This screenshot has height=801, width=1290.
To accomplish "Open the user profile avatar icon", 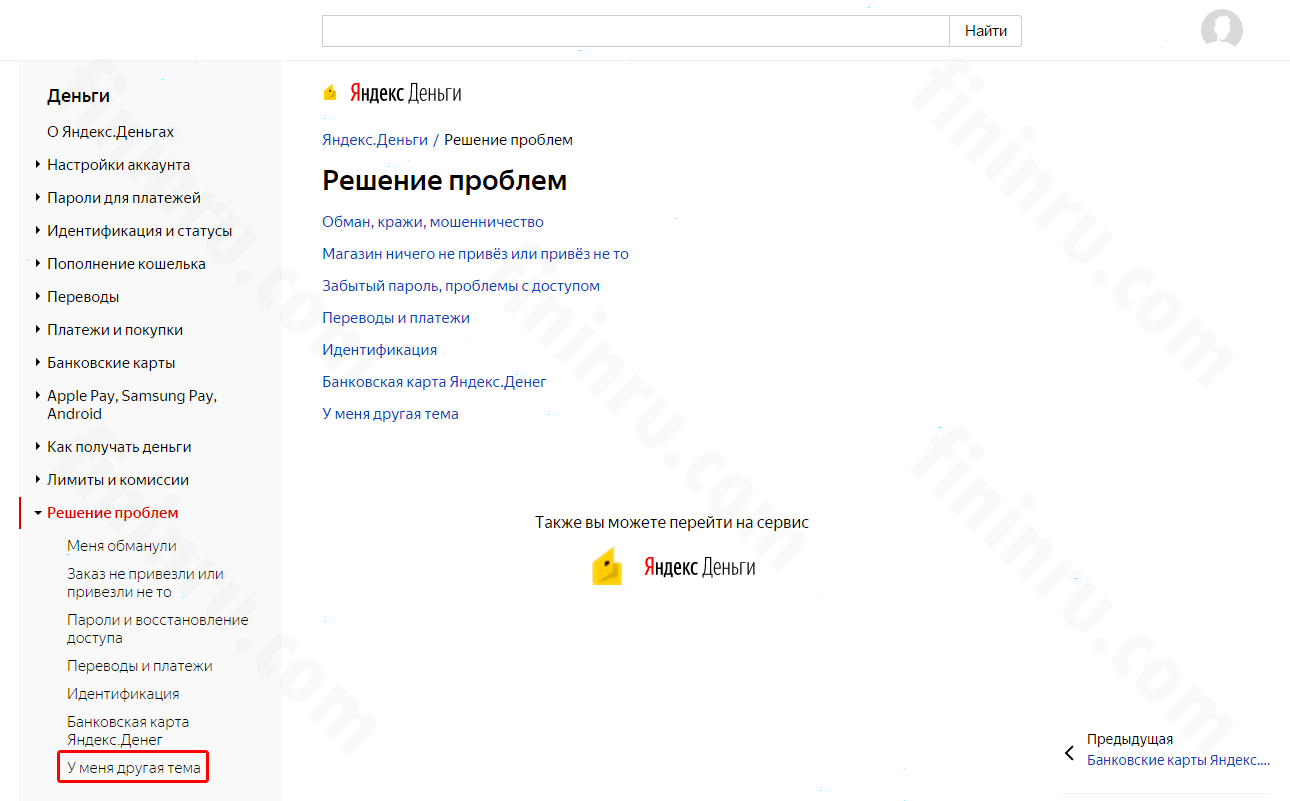I will click(x=1221, y=29).
